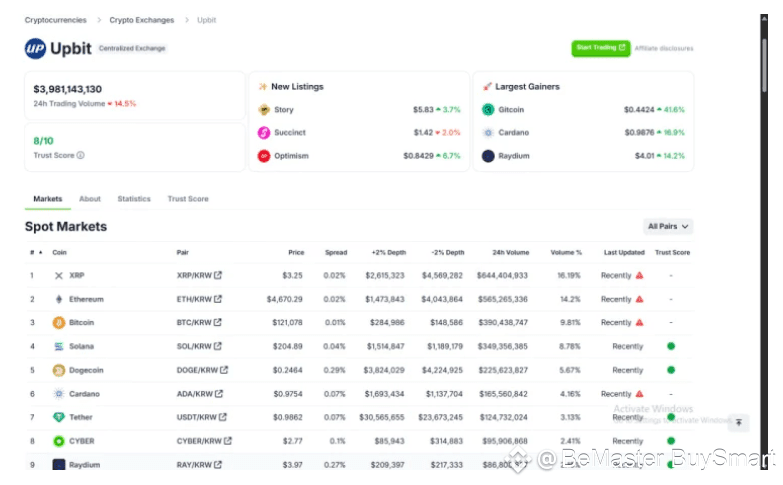Click Bitcoin price $121,078 cell
Image resolution: width=783 pixels, height=485 pixels.
pyautogui.click(x=287, y=323)
